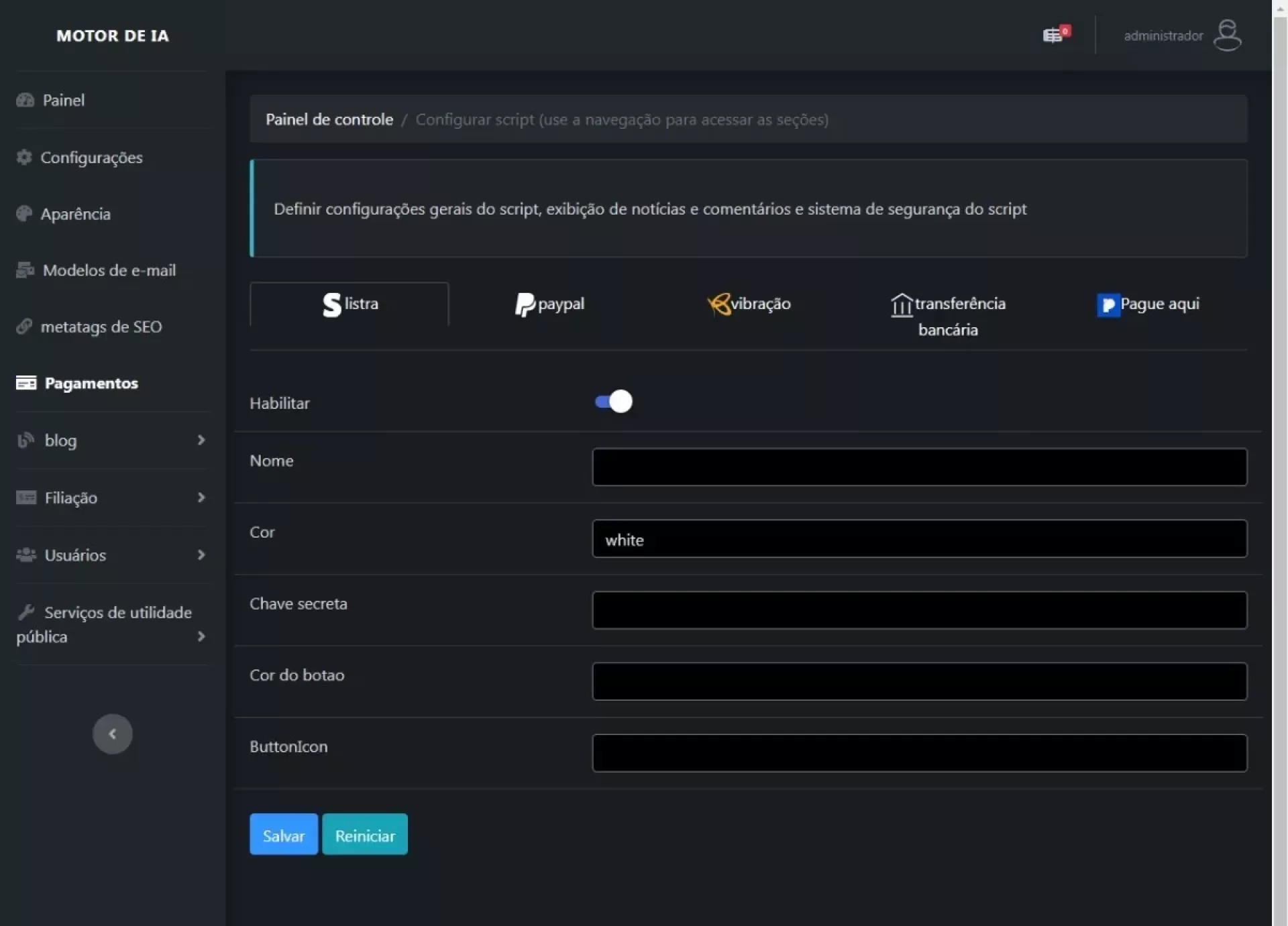Click the Configurações gear icon

[24, 157]
